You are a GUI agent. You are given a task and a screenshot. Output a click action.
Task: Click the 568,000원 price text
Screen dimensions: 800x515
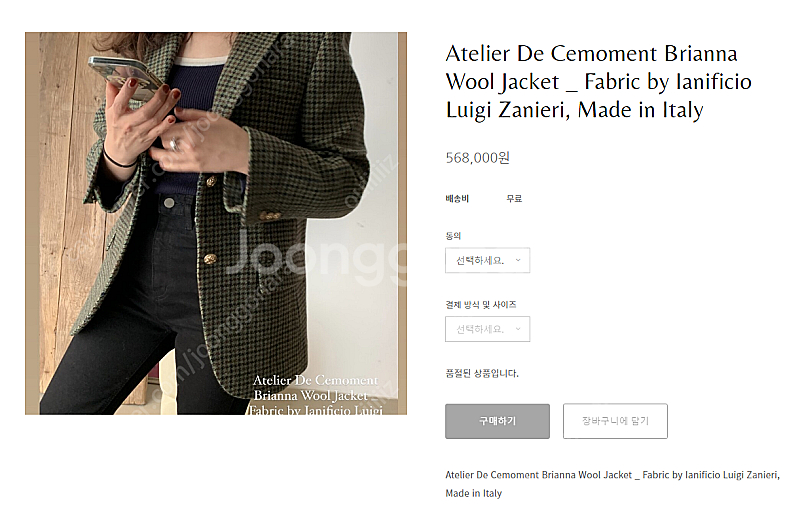[x=478, y=158]
